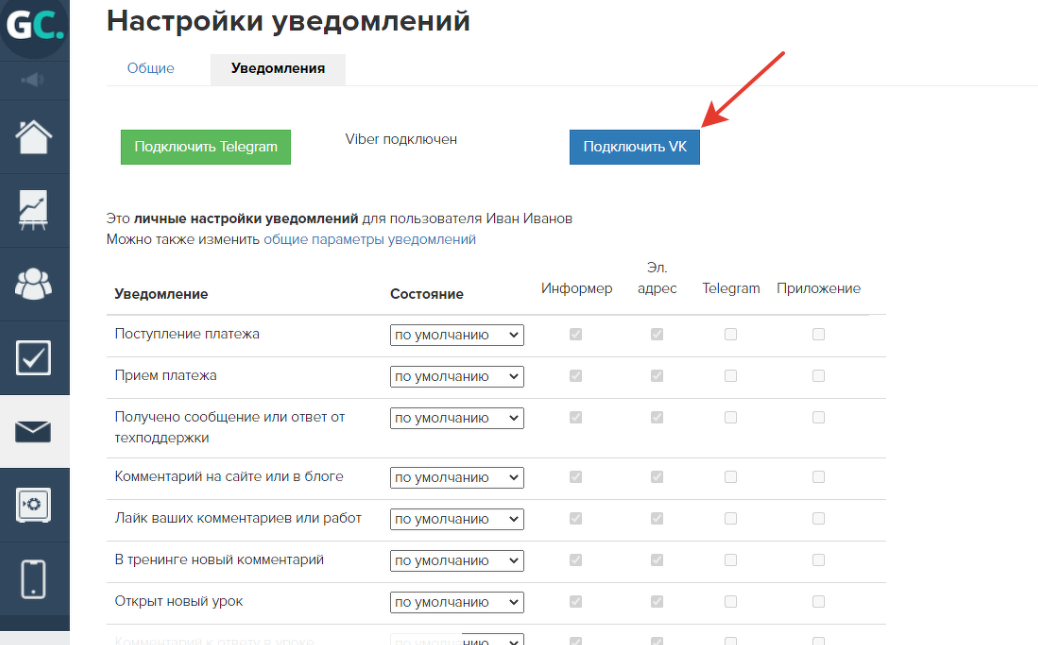Switch to the Общие tab
Screen dimensions: 1038x645
coord(151,68)
